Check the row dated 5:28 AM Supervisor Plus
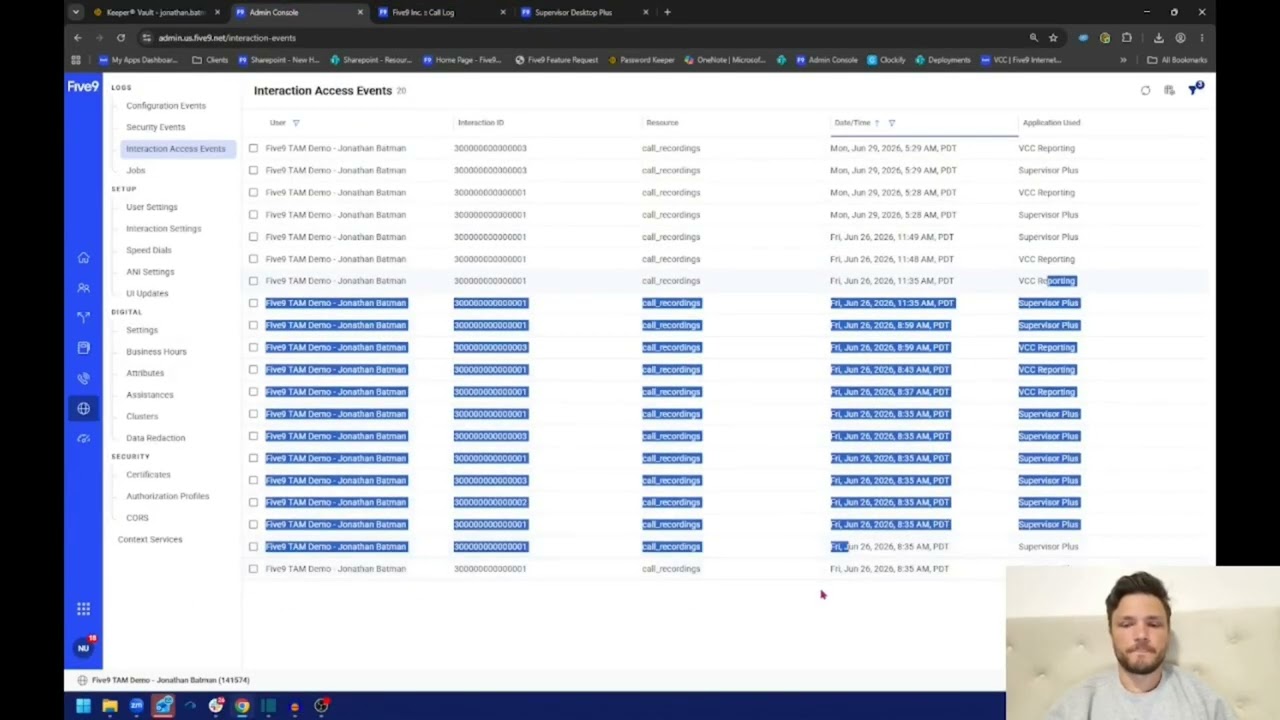 tap(253, 214)
